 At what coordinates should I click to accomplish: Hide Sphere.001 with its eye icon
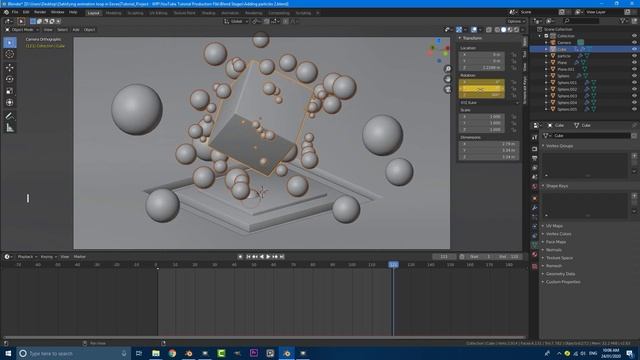(634, 82)
